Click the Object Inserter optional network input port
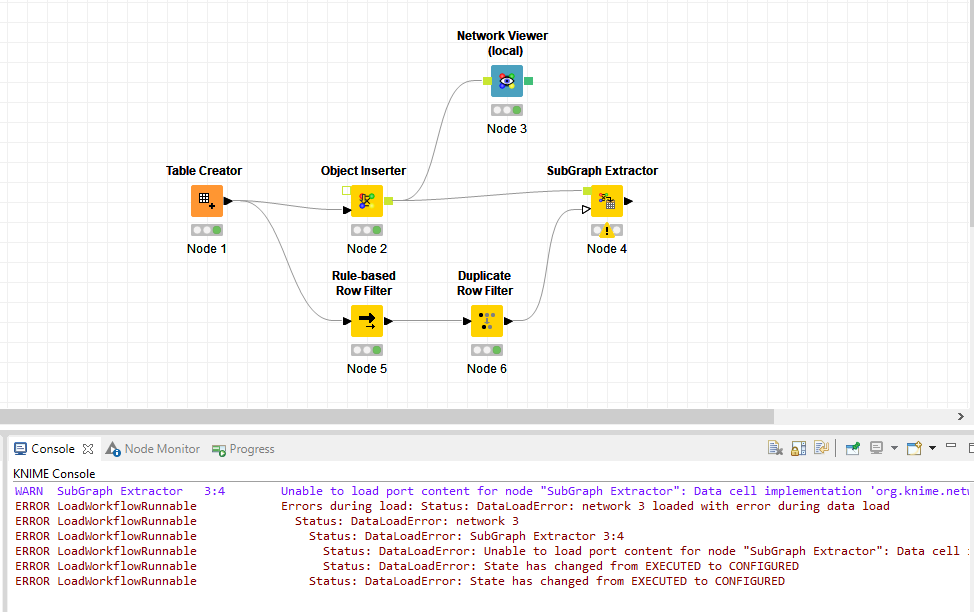974x612 pixels. pyautogui.click(x=346, y=191)
